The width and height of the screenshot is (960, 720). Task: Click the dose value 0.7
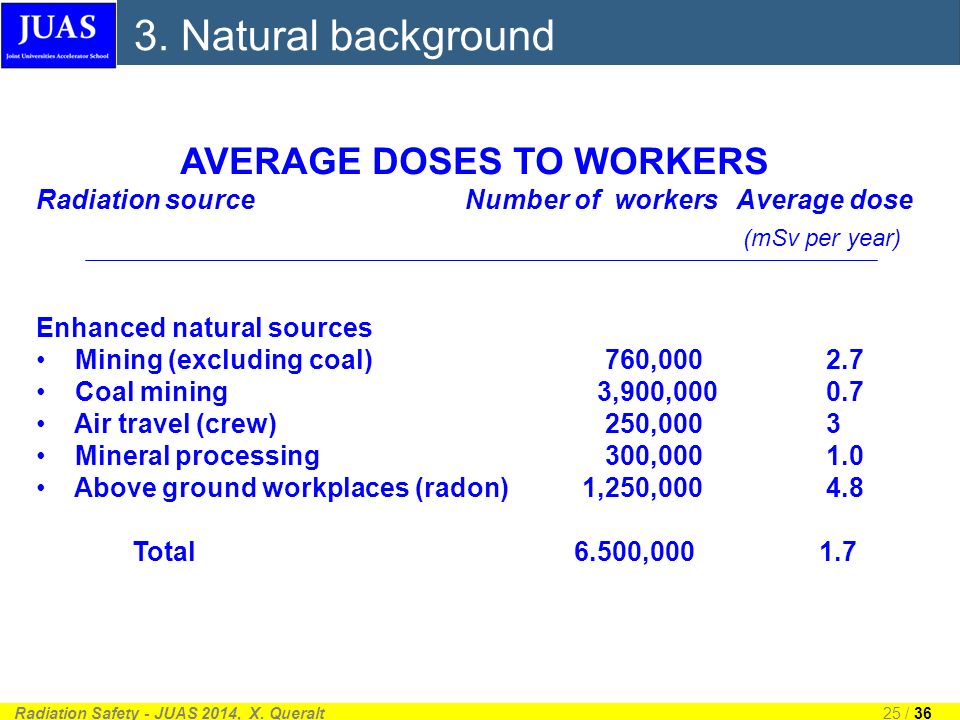coord(844,392)
